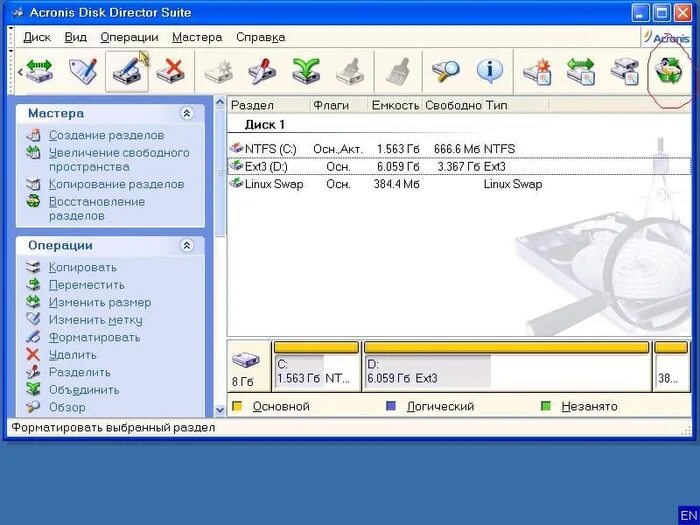Click the icon beside Копировать in Операции panel
This screenshot has height=525, width=700.
[x=33, y=267]
